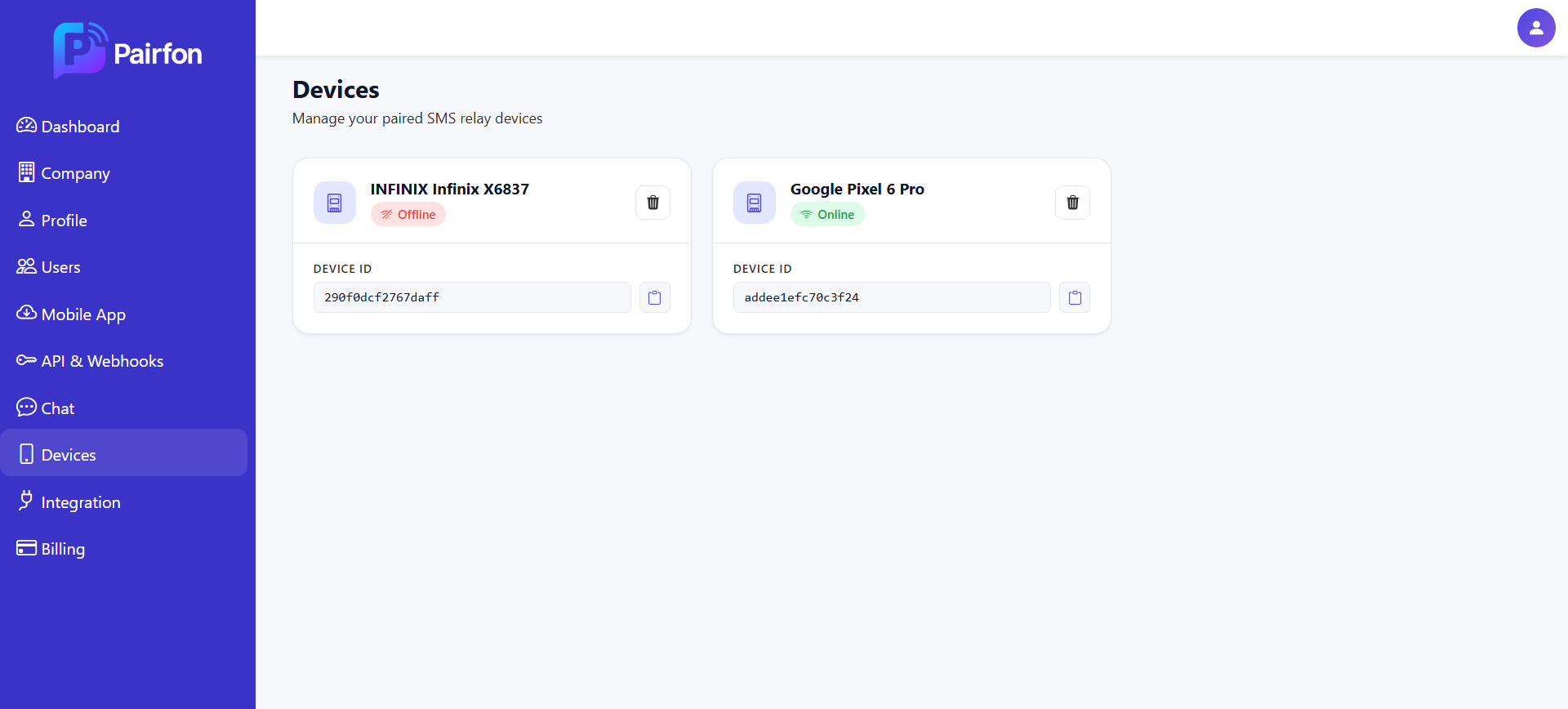
Task: Open the Mobile App page
Action: (82, 314)
